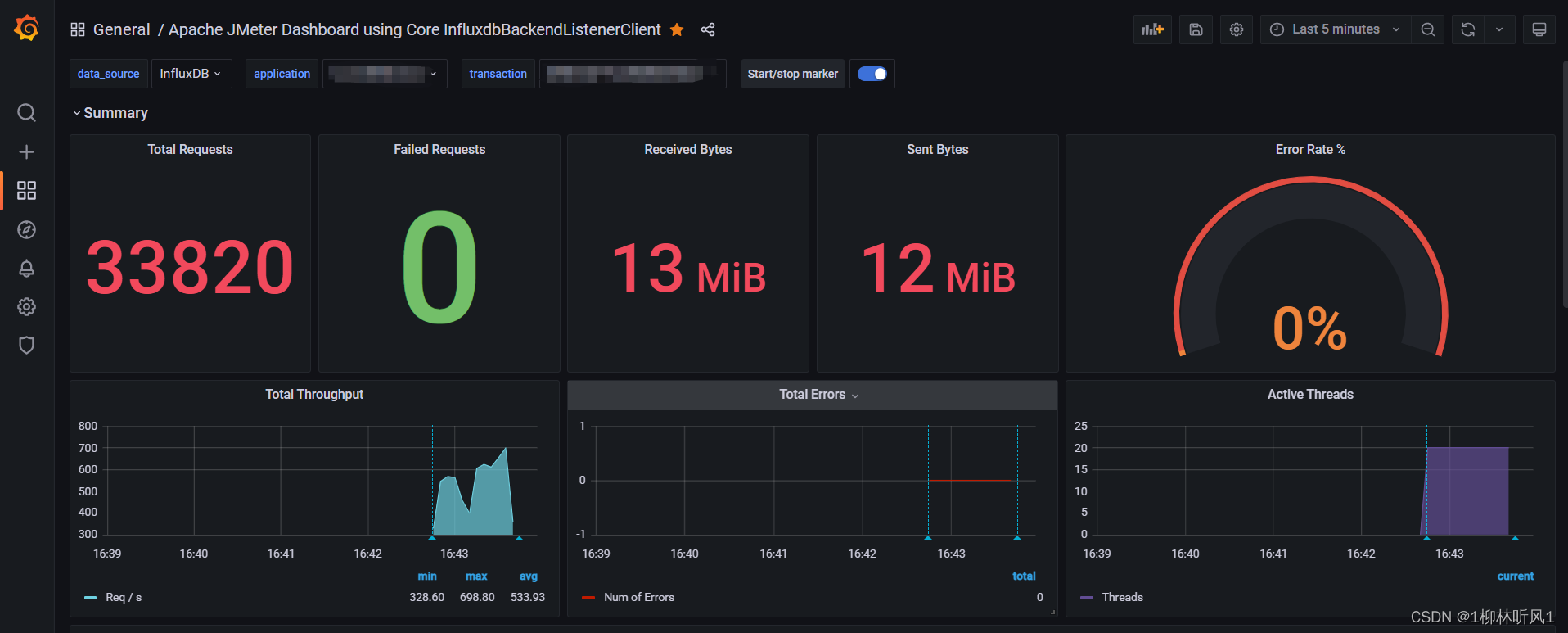Viewport: 1568px width, 633px height.
Task: Open the InfluxDB data source dropdown
Action: (191, 74)
